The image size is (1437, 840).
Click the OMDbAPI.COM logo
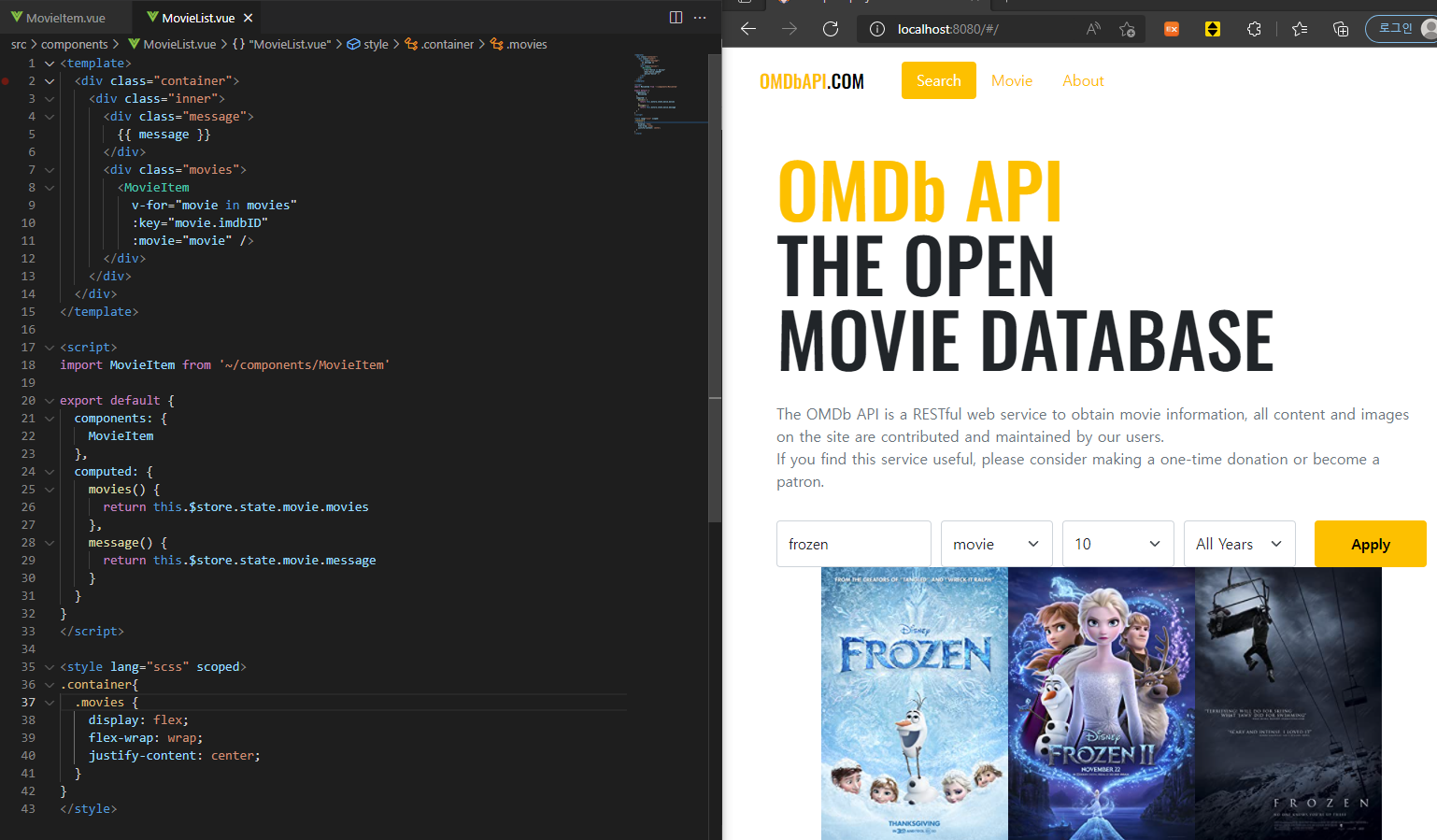point(812,81)
